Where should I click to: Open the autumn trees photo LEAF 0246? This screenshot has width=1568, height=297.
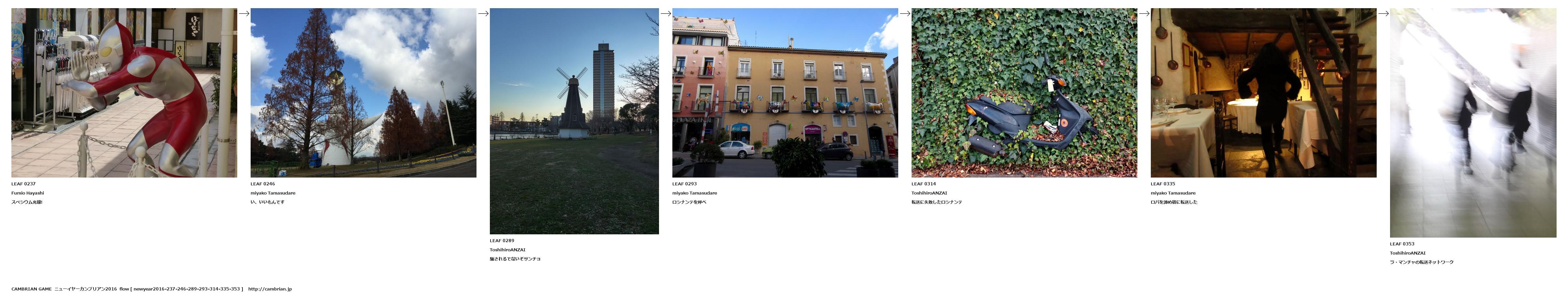pyautogui.click(x=363, y=93)
